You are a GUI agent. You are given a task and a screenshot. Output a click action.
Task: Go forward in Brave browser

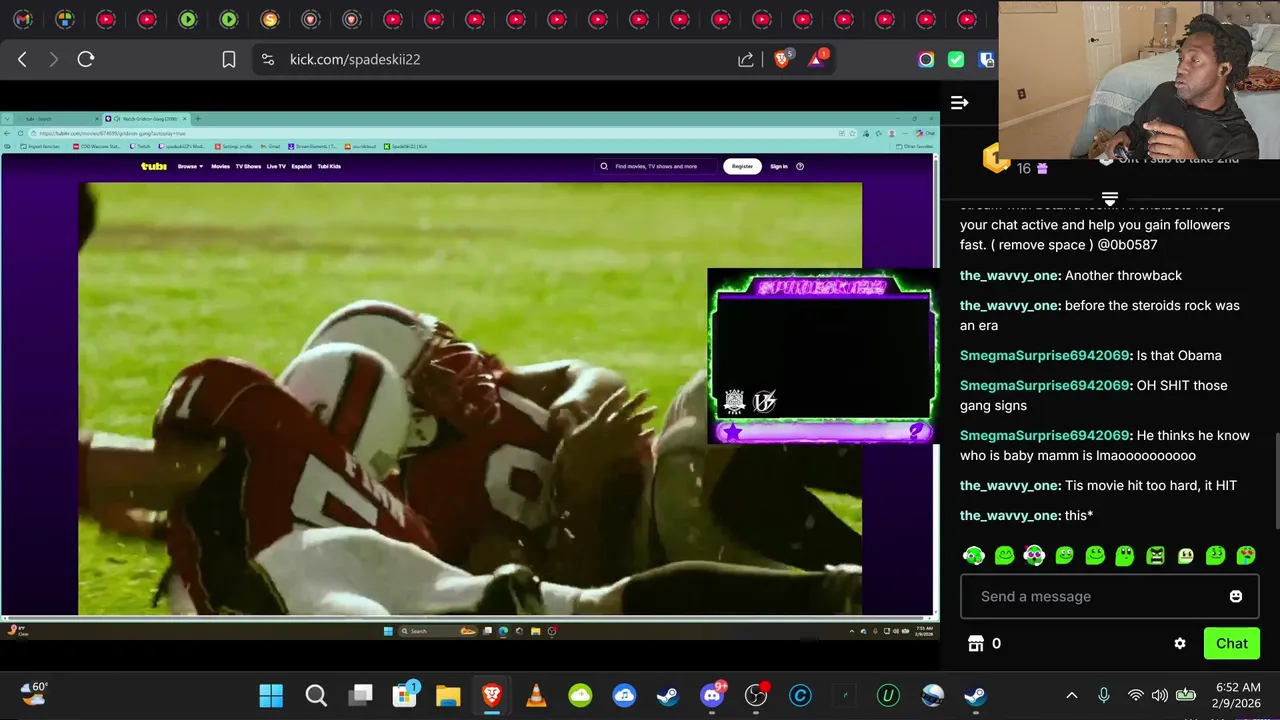pyautogui.click(x=54, y=59)
